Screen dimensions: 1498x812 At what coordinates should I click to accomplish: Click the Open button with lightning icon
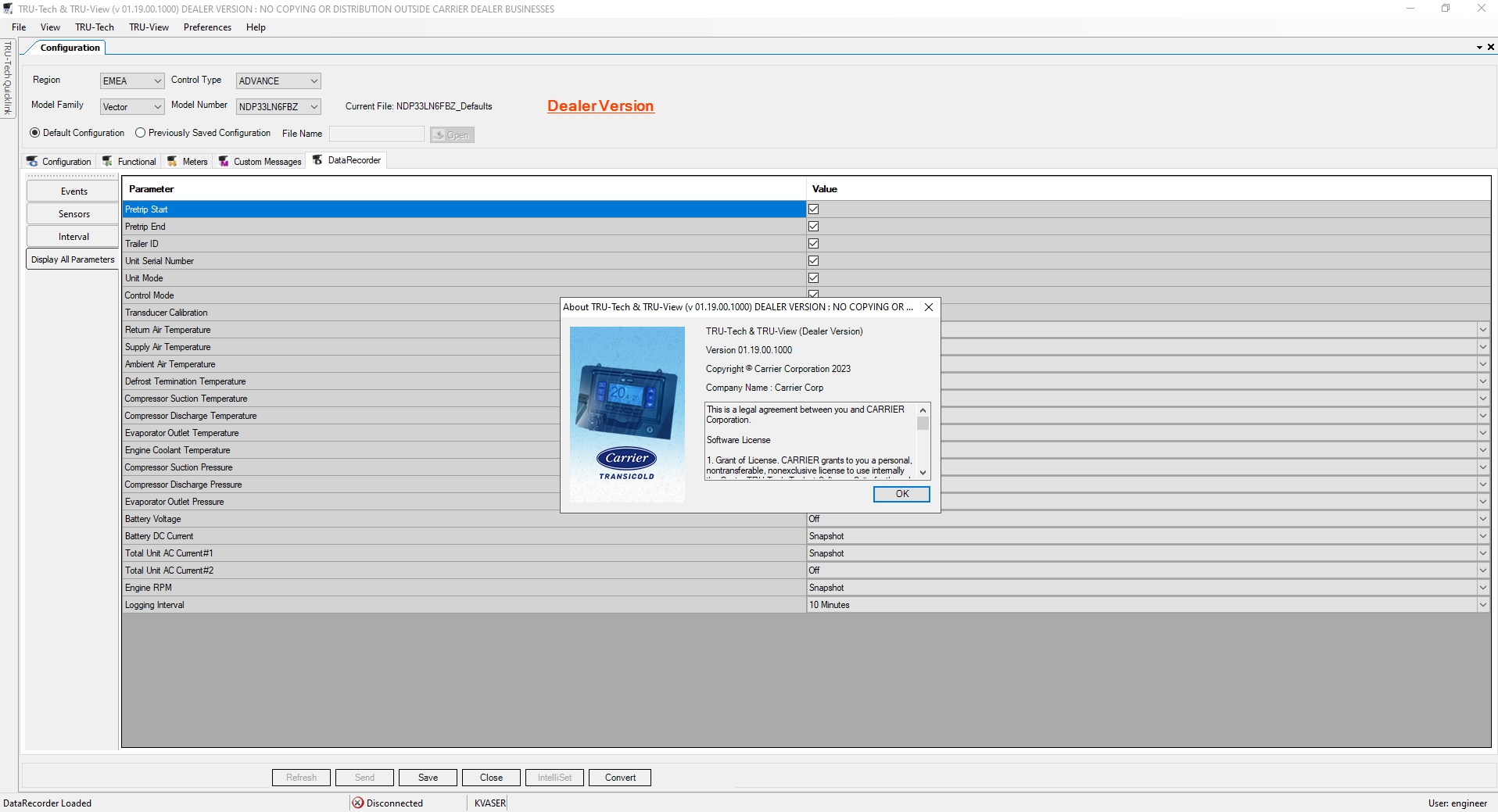[x=452, y=134]
